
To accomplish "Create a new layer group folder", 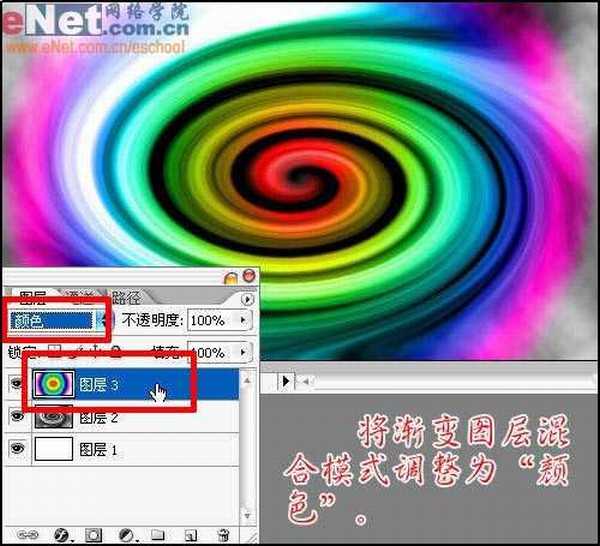I will pyautogui.click(x=158, y=535).
